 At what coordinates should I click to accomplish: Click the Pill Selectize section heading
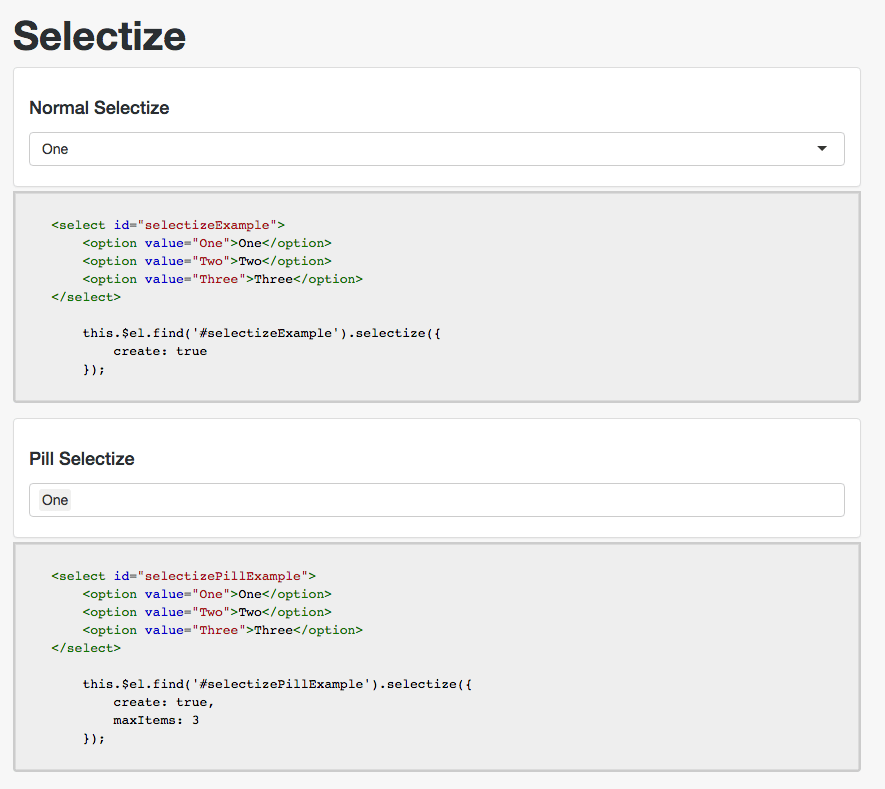pyautogui.click(x=82, y=459)
